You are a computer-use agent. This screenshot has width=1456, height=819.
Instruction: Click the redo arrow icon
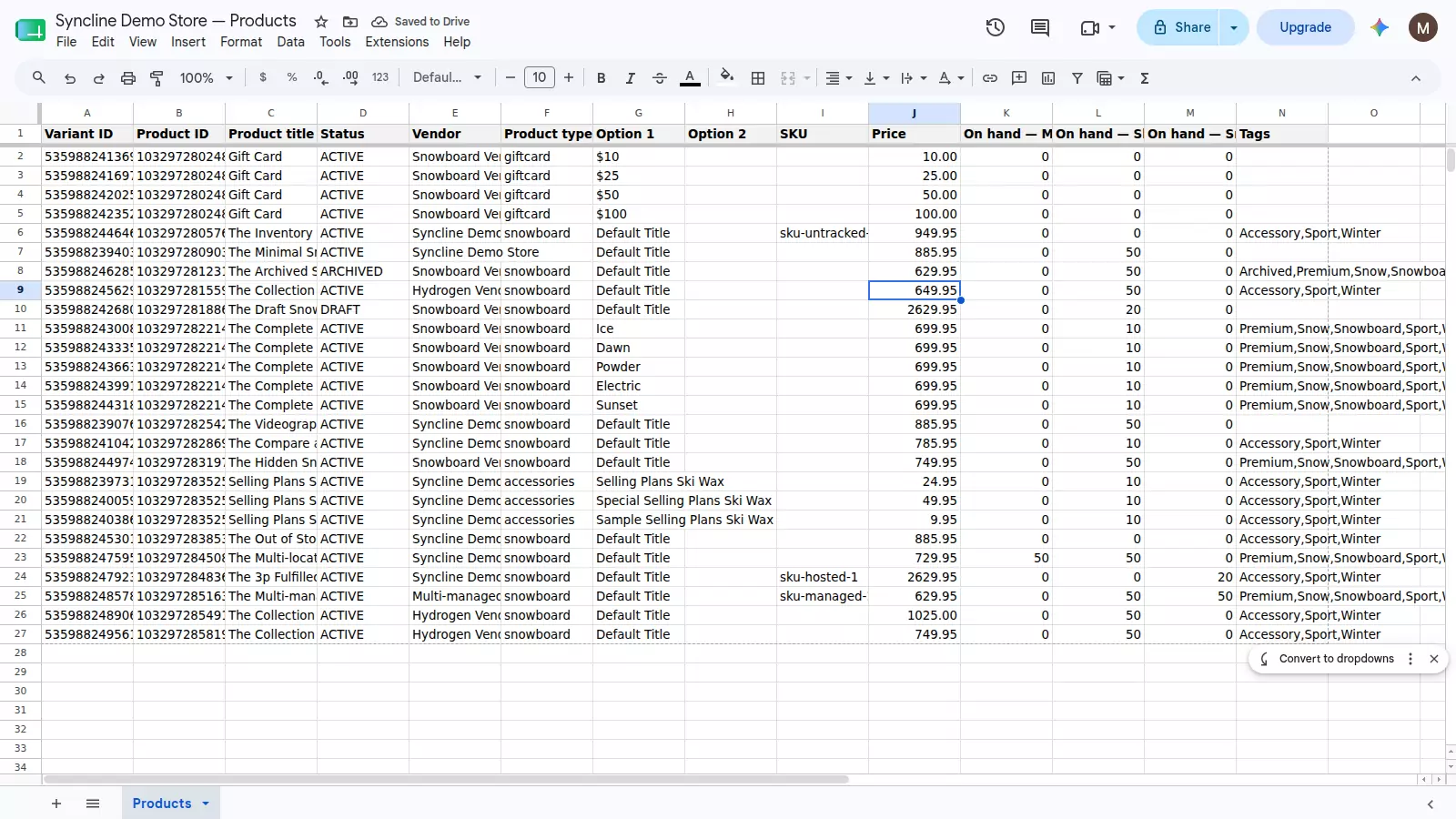[x=99, y=78]
